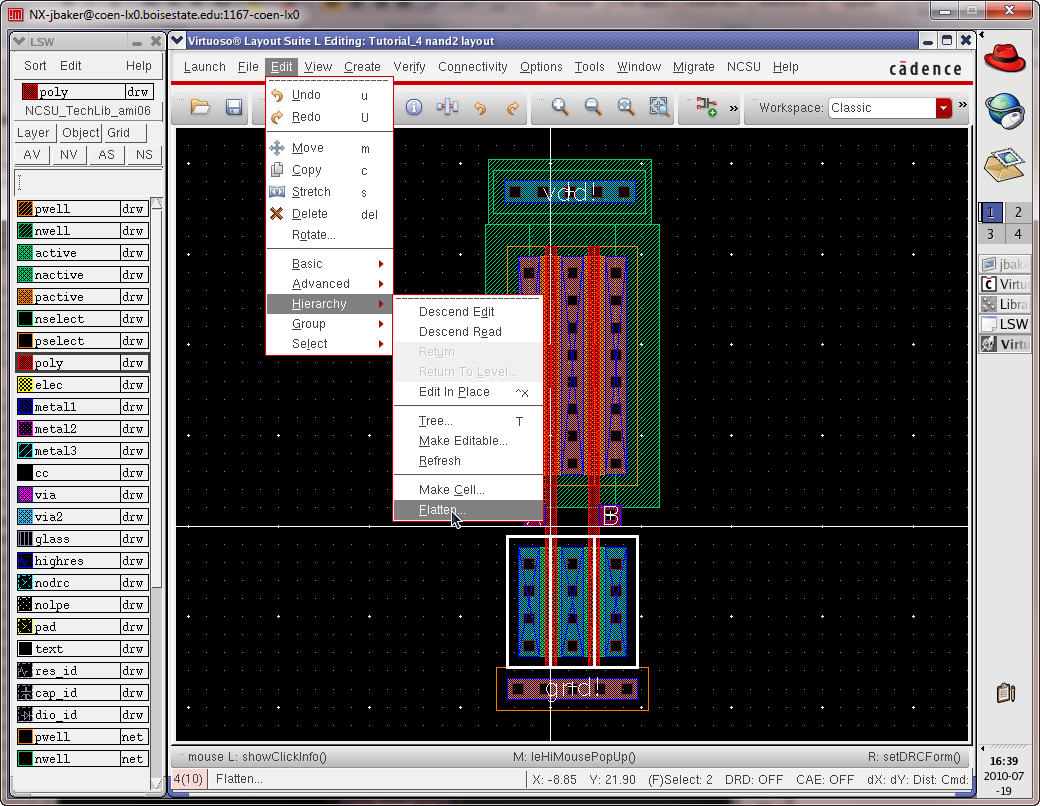Click the toolbar Redo arrow icon
Image resolution: width=1040 pixels, height=806 pixels.
512,107
